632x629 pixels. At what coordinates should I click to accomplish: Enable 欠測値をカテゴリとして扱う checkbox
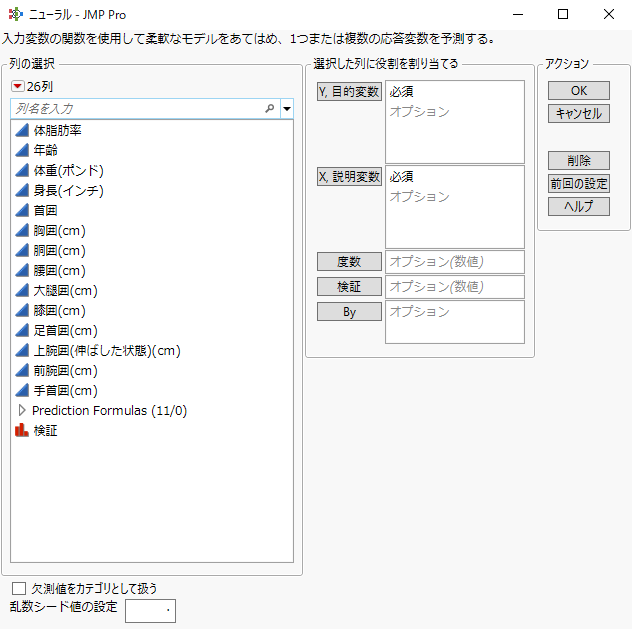[19, 588]
